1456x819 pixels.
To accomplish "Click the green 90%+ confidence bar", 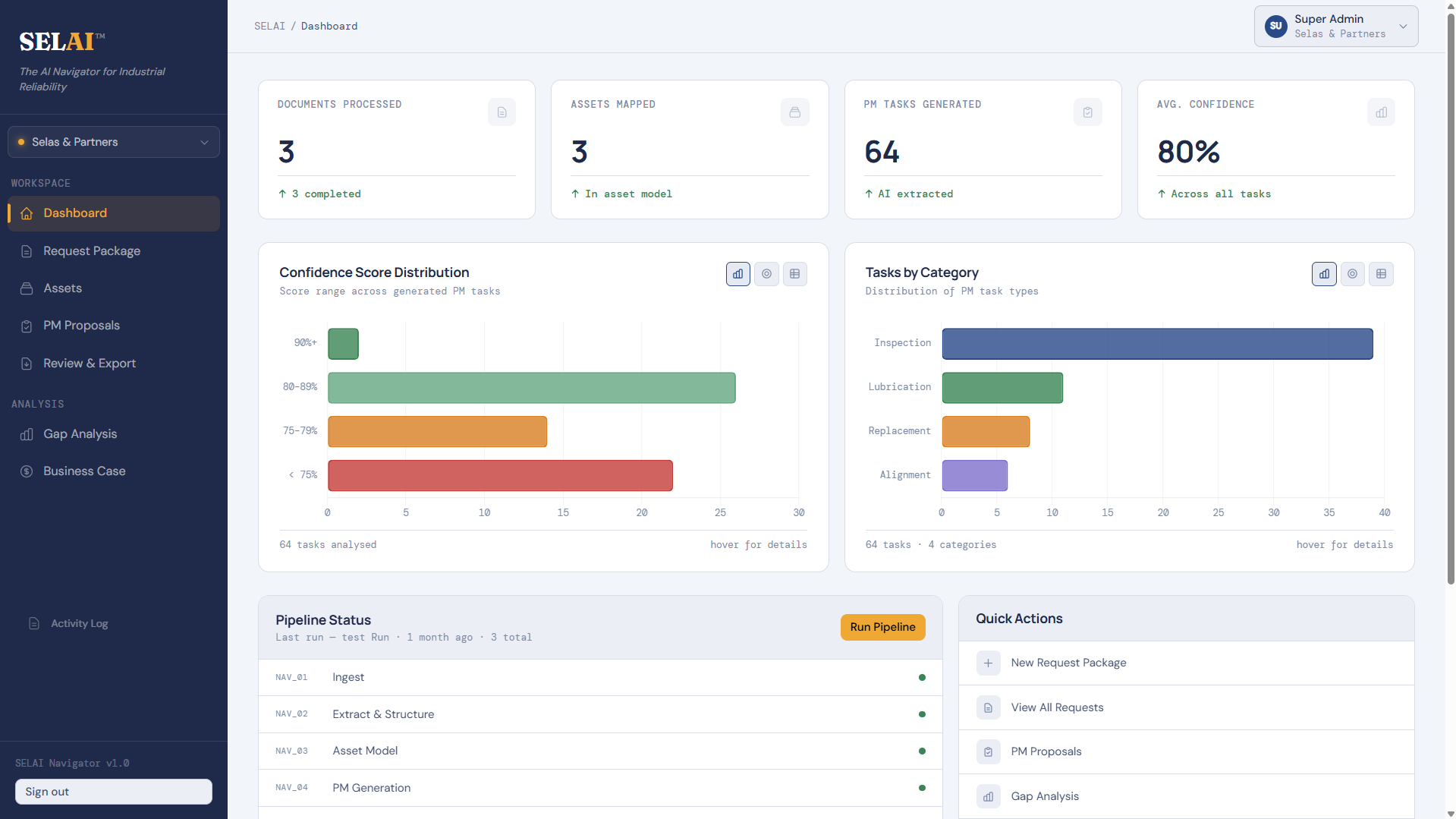I will click(343, 344).
